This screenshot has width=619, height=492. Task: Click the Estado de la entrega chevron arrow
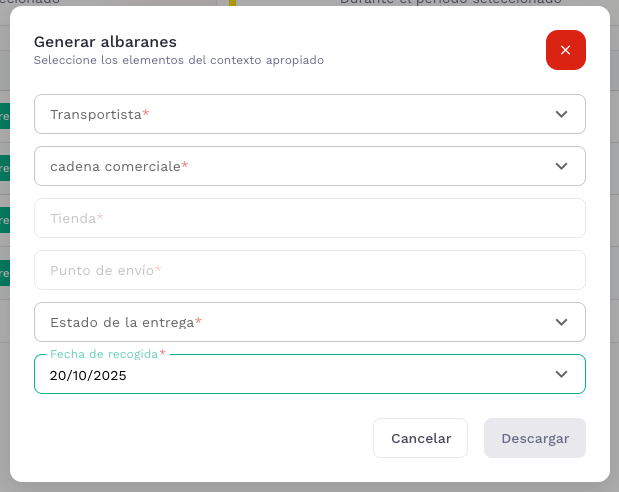pyautogui.click(x=561, y=322)
